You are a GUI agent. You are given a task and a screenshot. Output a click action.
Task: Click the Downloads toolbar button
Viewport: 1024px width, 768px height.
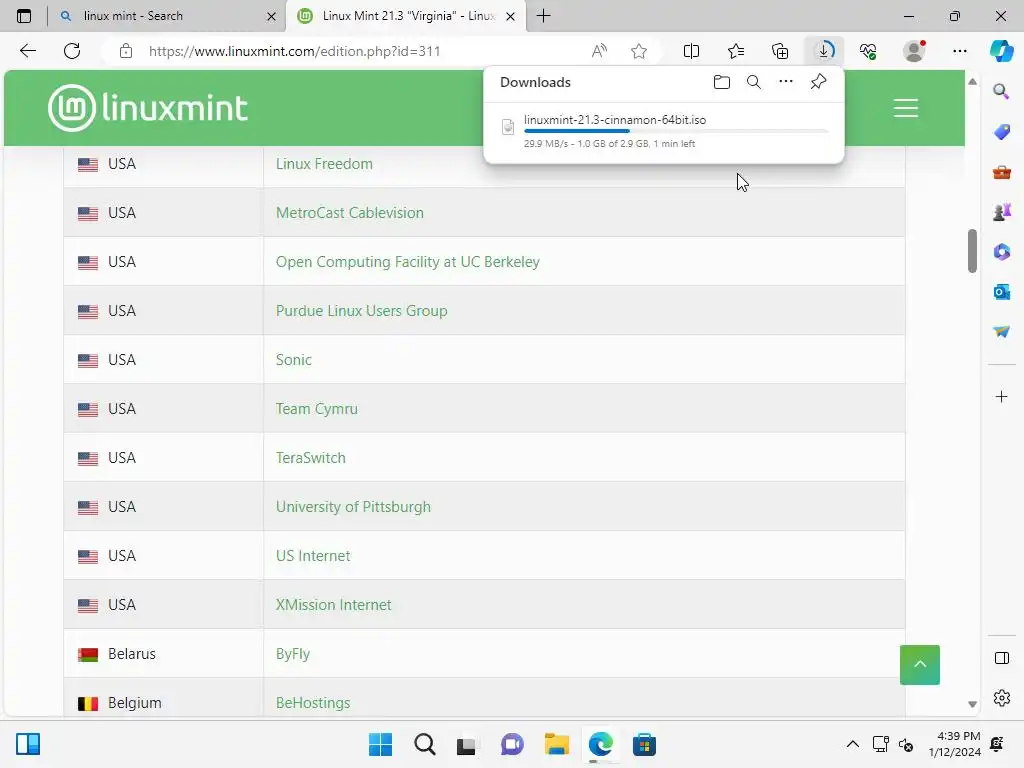[x=824, y=51]
